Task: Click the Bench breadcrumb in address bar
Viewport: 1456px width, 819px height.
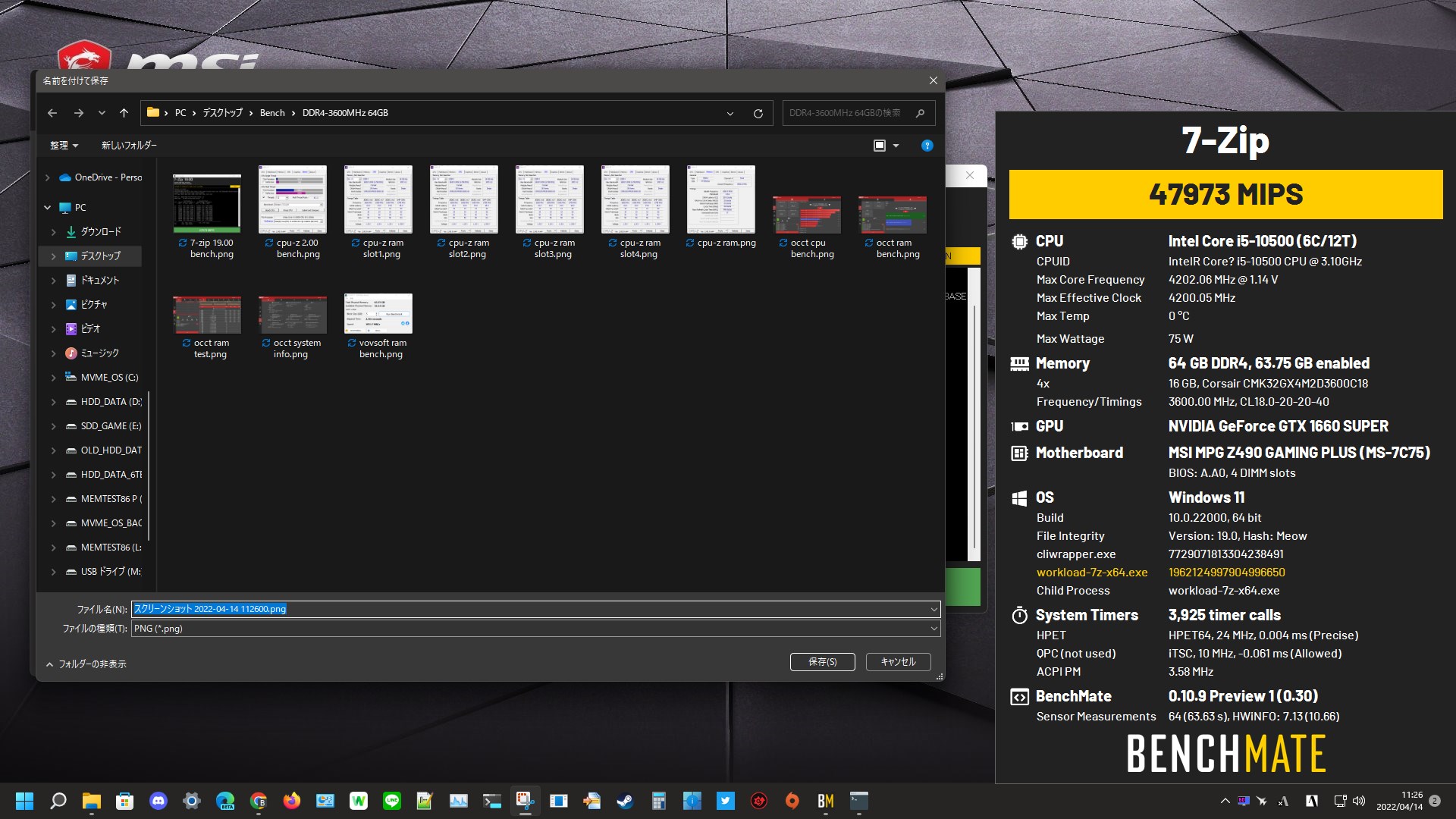Action: point(272,113)
